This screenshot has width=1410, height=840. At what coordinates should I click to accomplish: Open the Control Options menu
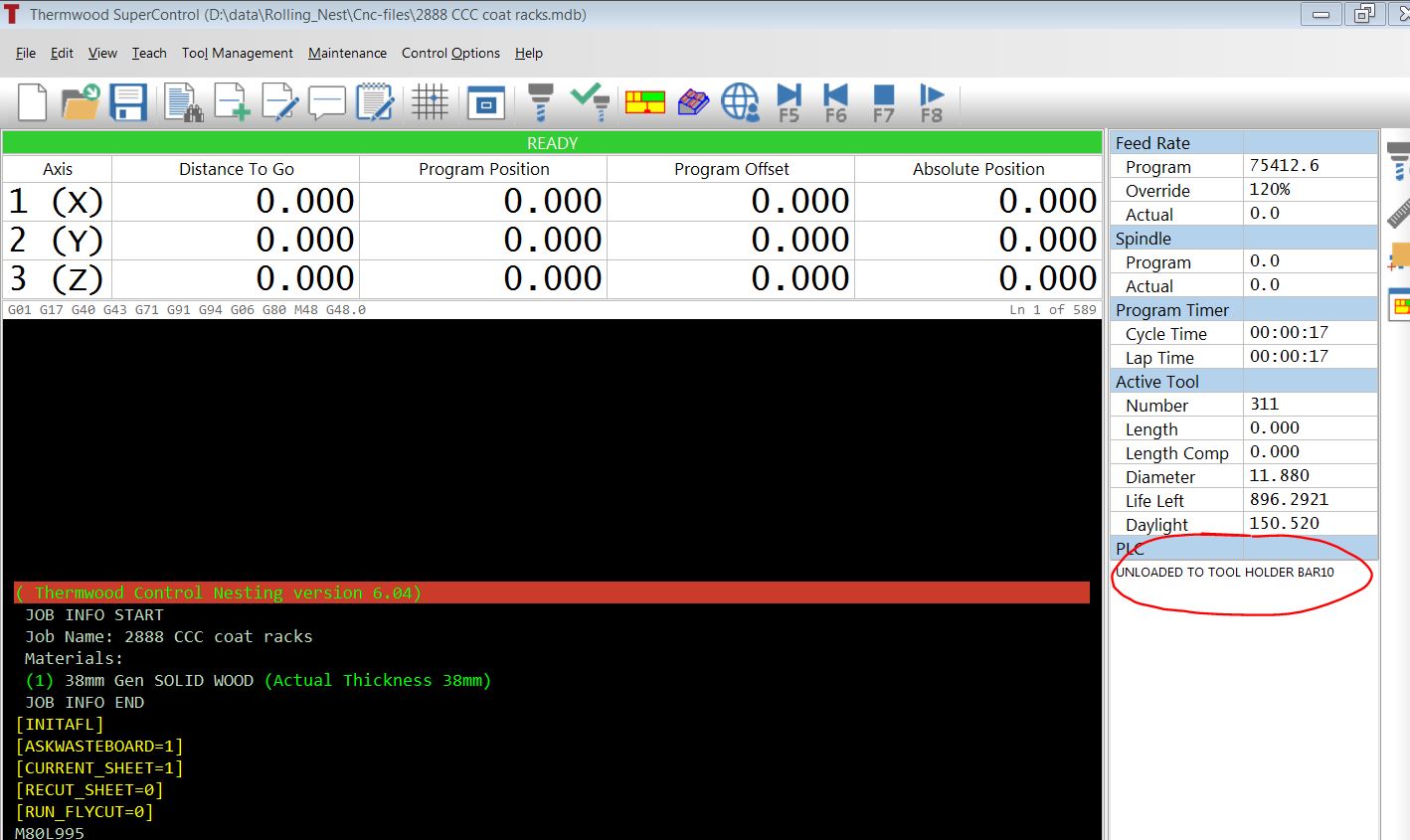coord(450,54)
